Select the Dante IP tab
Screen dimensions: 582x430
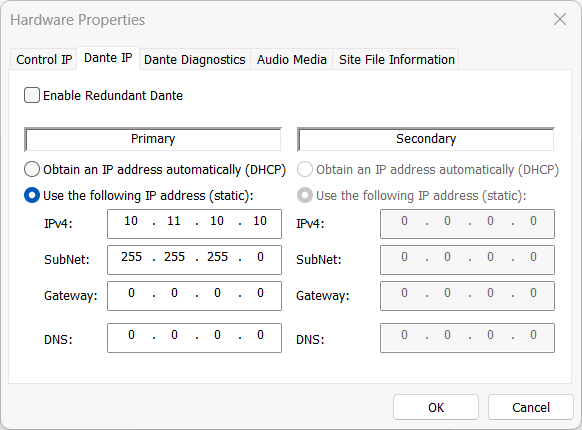(x=108, y=58)
